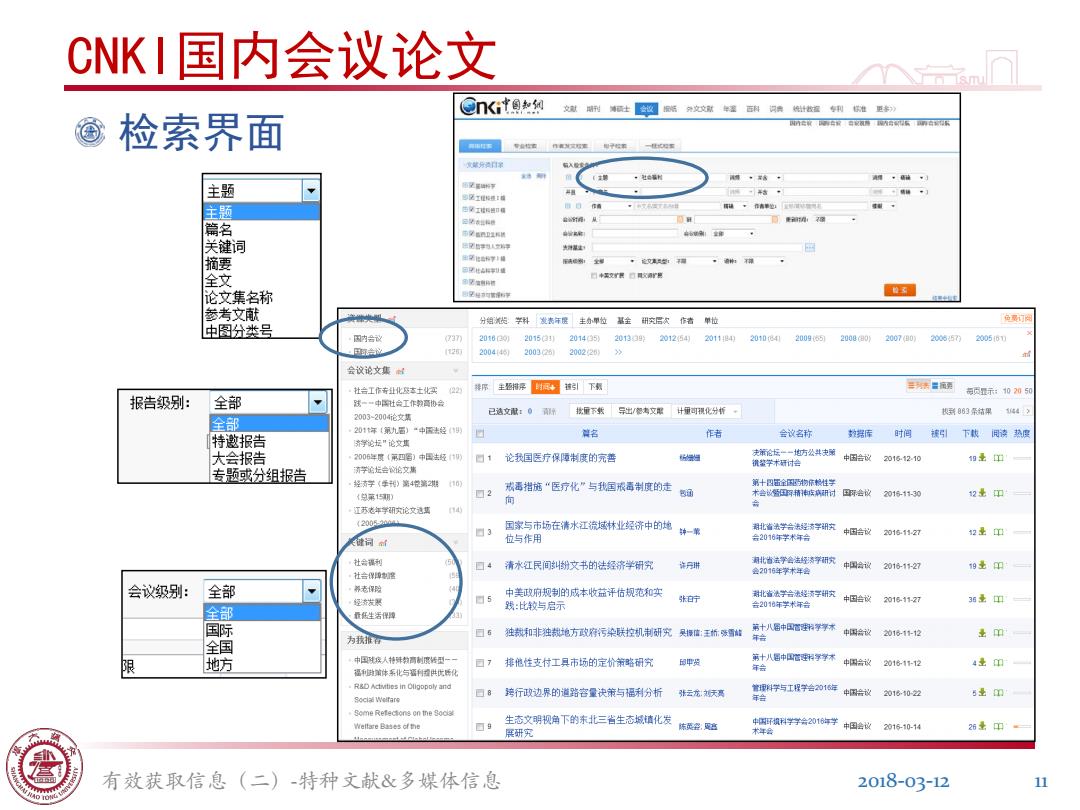Check the box for result 4
This screenshot has height=810, width=1080.
[480, 565]
